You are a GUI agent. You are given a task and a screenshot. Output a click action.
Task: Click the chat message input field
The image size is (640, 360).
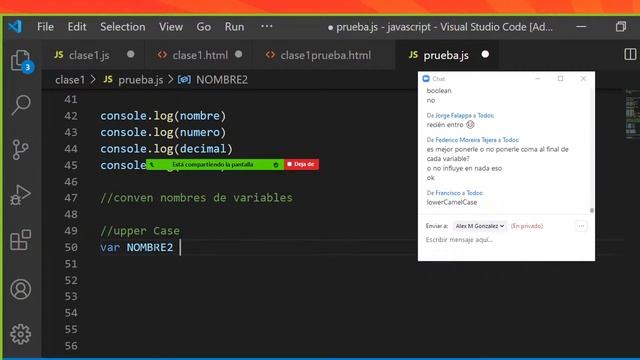click(506, 240)
